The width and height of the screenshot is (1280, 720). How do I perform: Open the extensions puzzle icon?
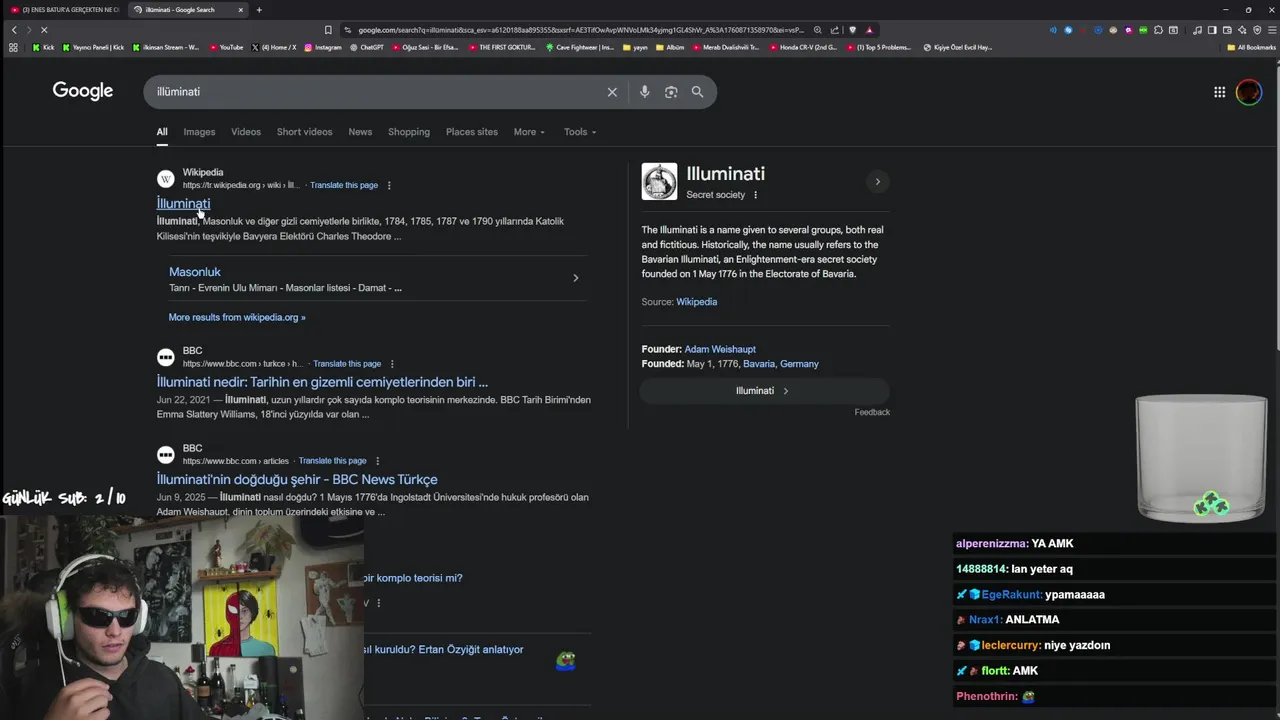coord(1158,30)
